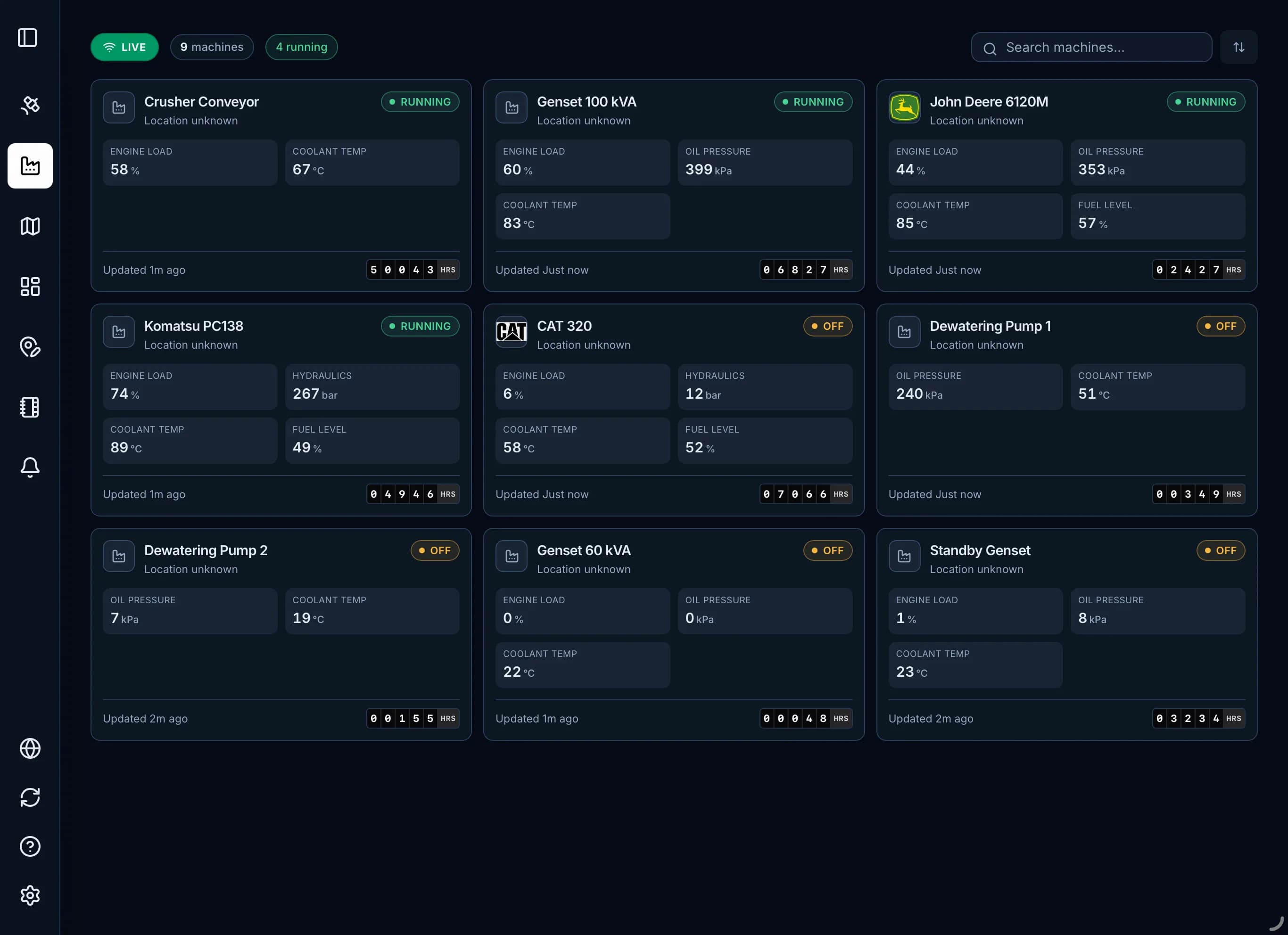Open the Dewatering Pump 2 card title
The image size is (1288, 935).
click(206, 550)
